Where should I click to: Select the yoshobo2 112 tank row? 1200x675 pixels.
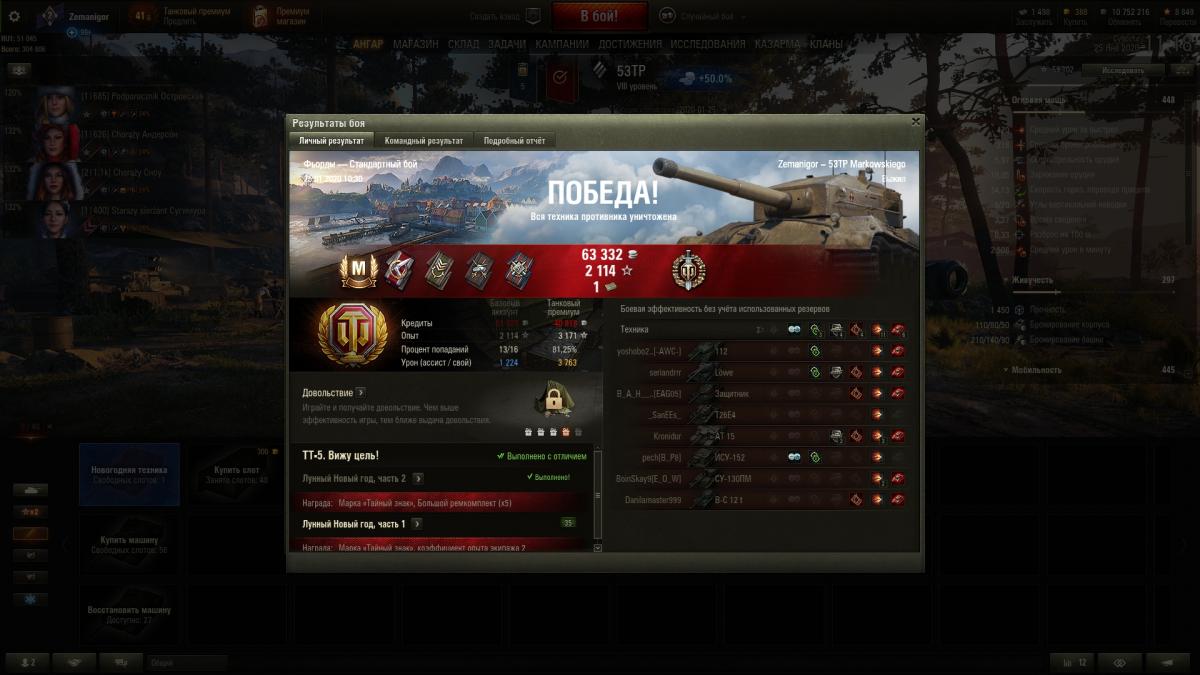tap(762, 351)
